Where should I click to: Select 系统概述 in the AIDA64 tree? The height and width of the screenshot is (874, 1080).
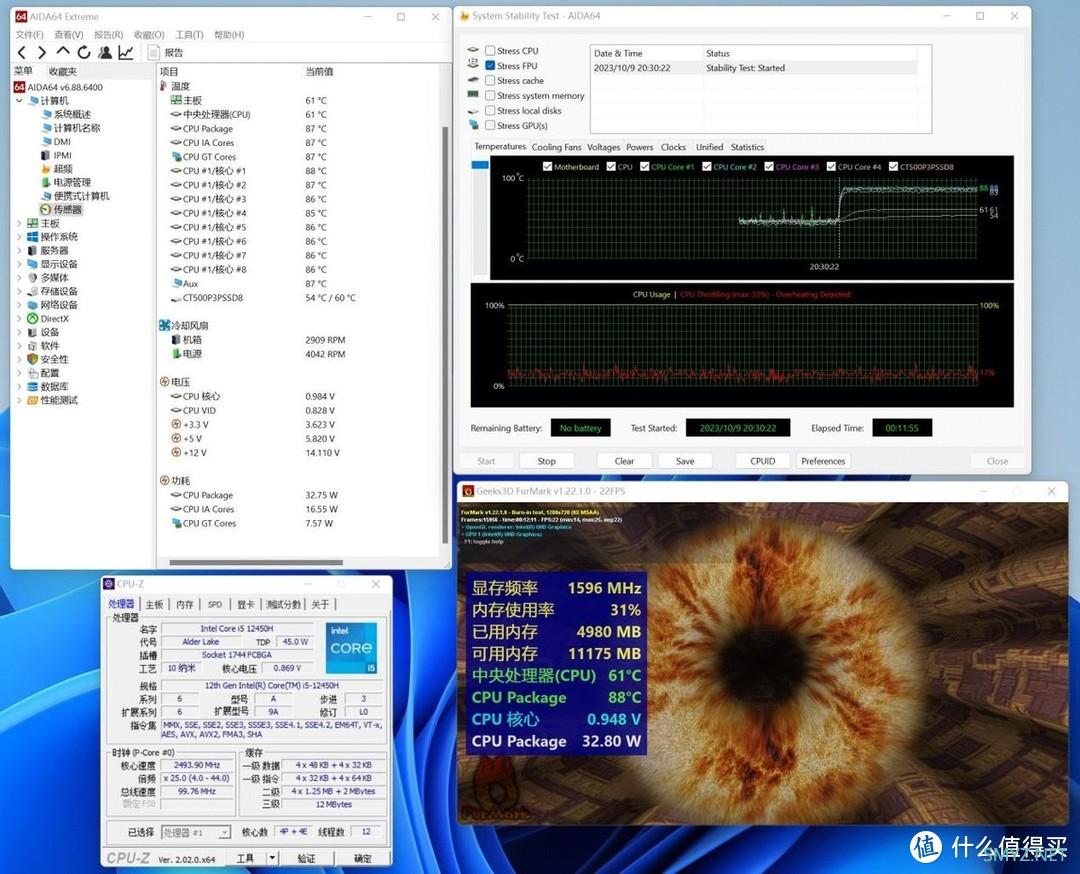click(72, 114)
